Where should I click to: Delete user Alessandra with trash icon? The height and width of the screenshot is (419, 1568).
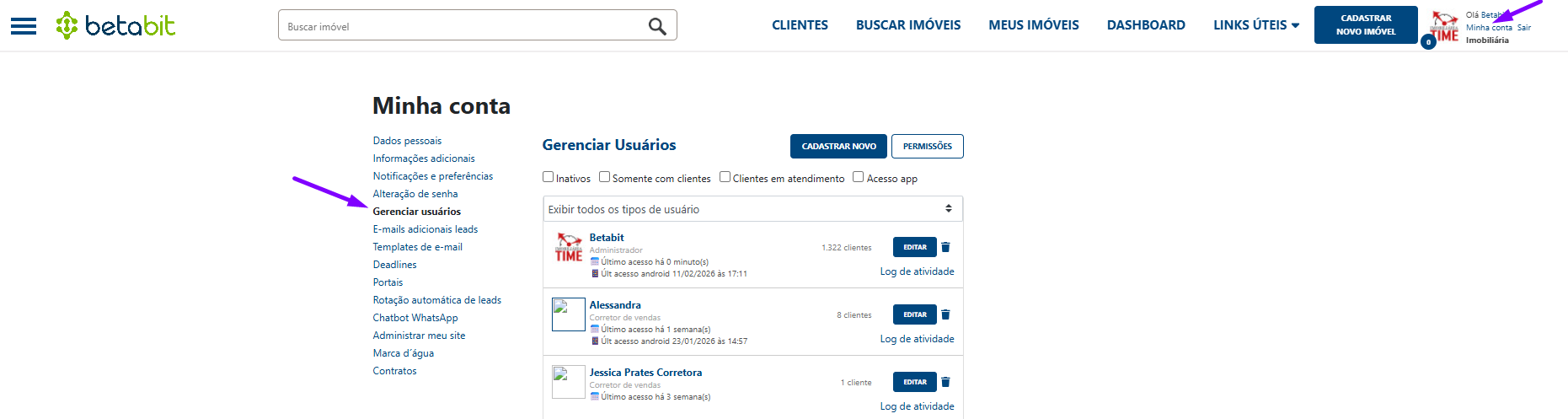pyautogui.click(x=945, y=314)
